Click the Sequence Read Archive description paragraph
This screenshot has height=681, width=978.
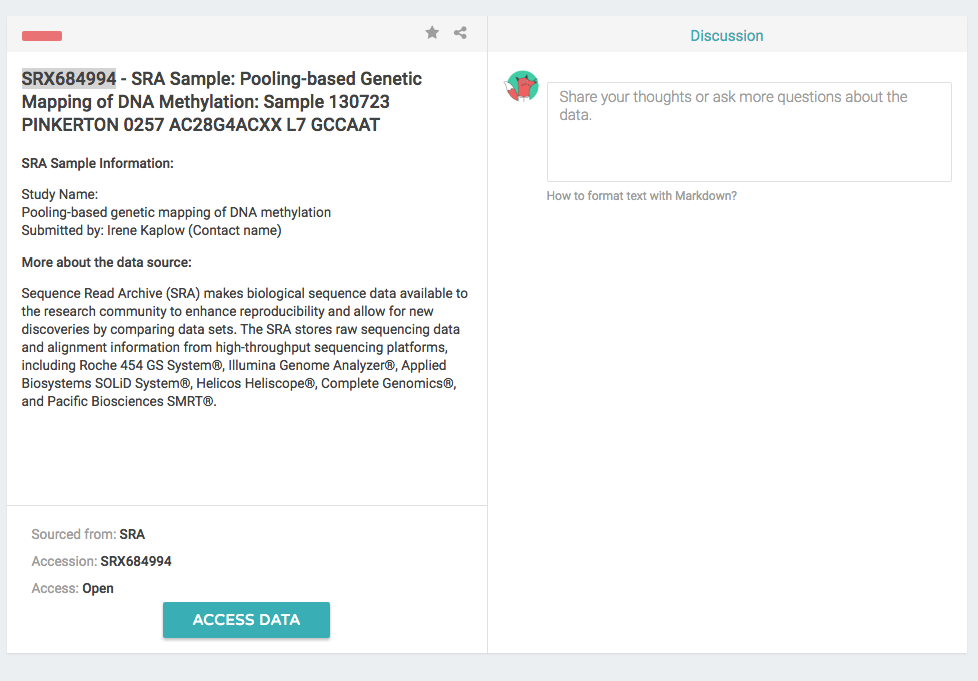(x=244, y=347)
